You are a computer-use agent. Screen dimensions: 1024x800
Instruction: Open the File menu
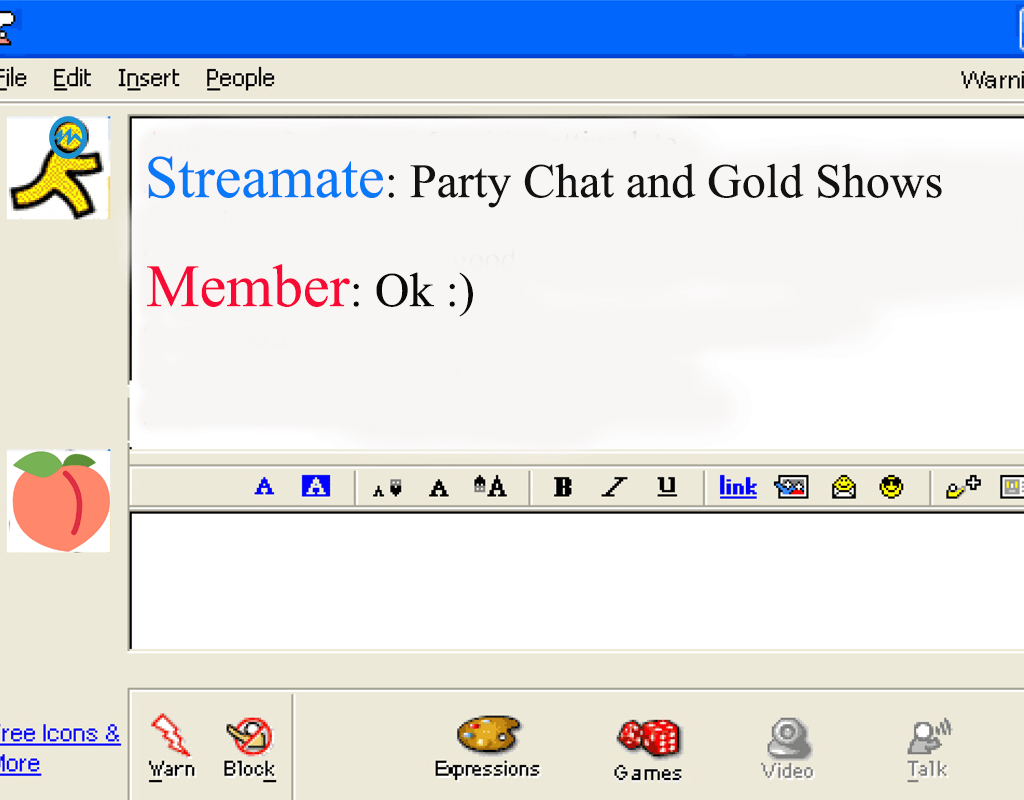(x=12, y=78)
